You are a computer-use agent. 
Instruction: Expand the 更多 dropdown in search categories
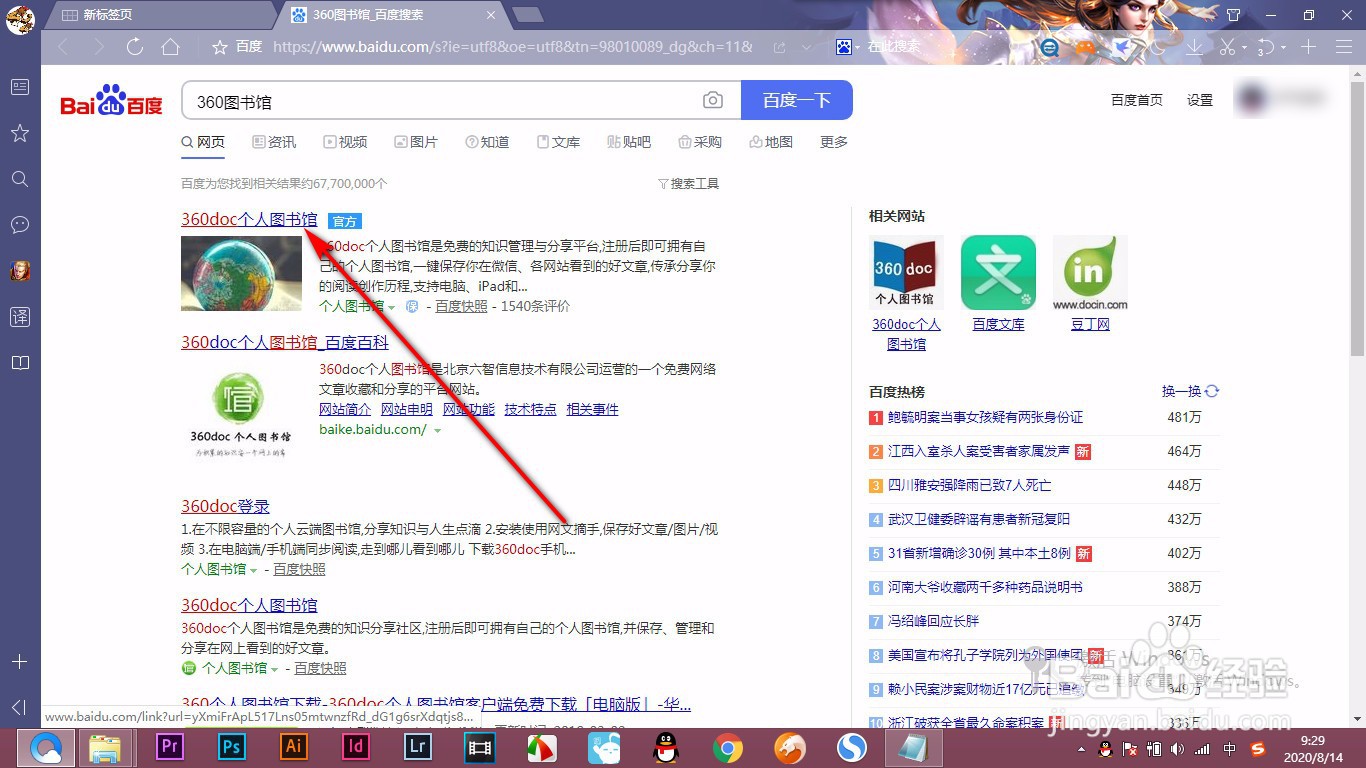pyautogui.click(x=833, y=142)
